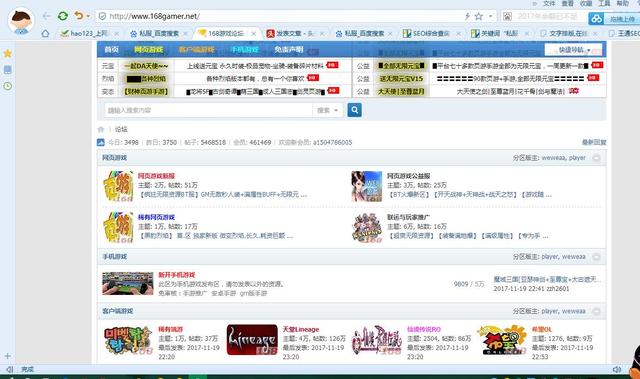Click the blue magnifier search button
This screenshot has width=640, height=379.
tap(354, 110)
